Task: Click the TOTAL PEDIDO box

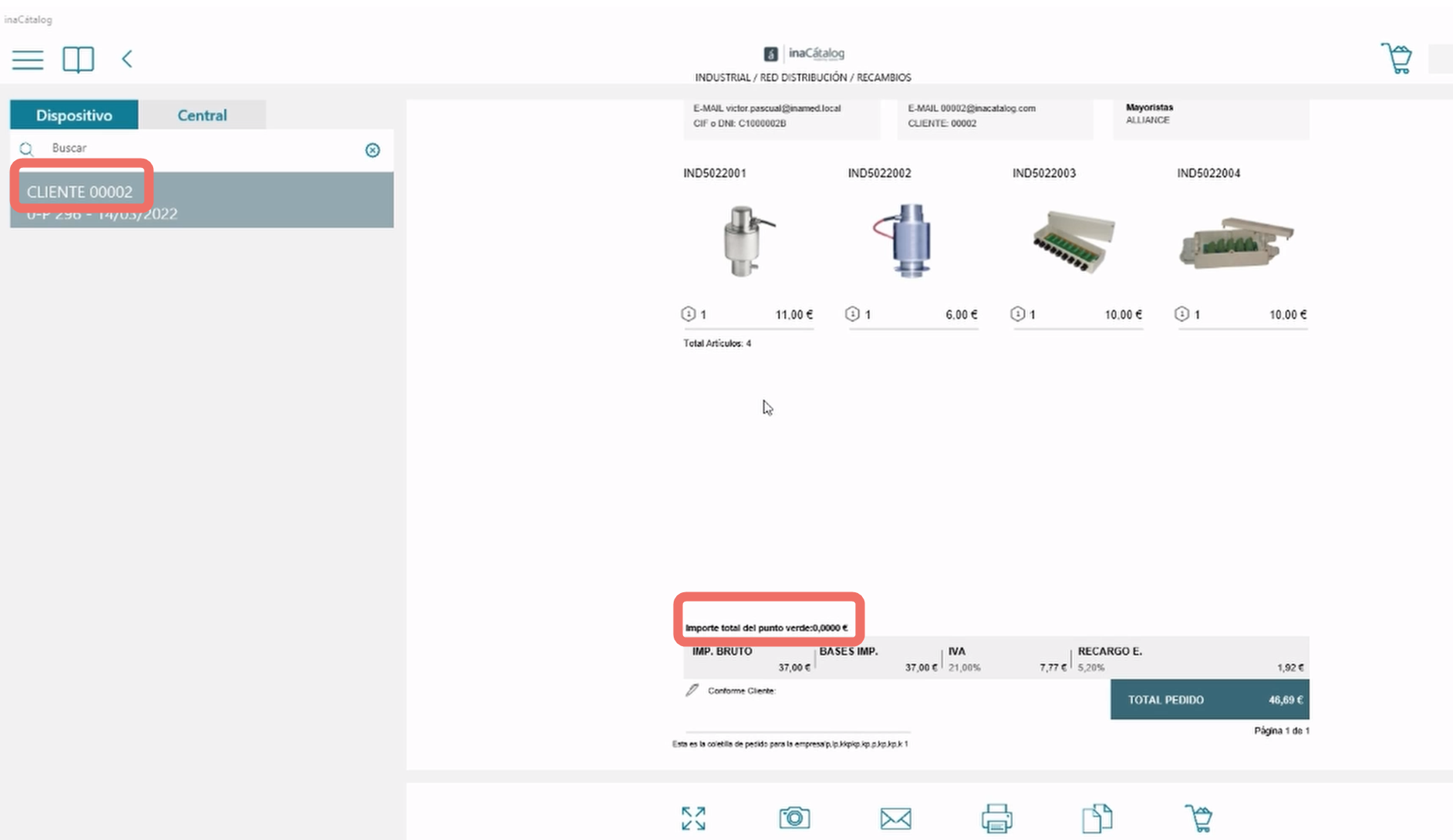Action: click(1210, 699)
